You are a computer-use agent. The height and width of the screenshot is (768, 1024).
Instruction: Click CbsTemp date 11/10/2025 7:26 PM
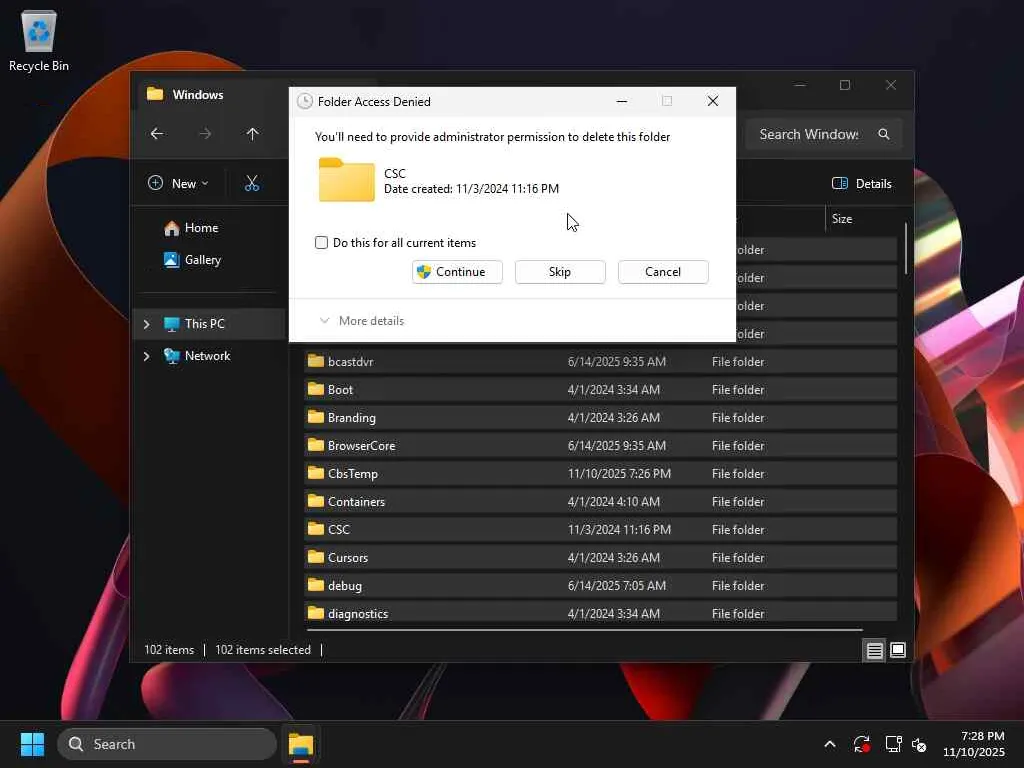pyautogui.click(x=619, y=474)
